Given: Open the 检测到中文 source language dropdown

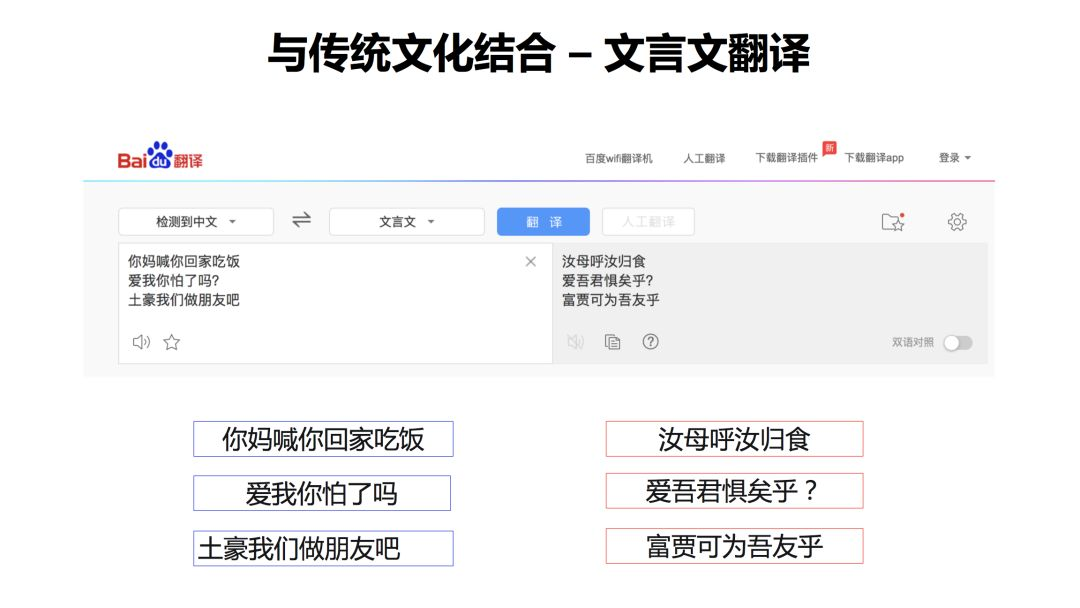Looking at the screenshot, I should [x=196, y=222].
